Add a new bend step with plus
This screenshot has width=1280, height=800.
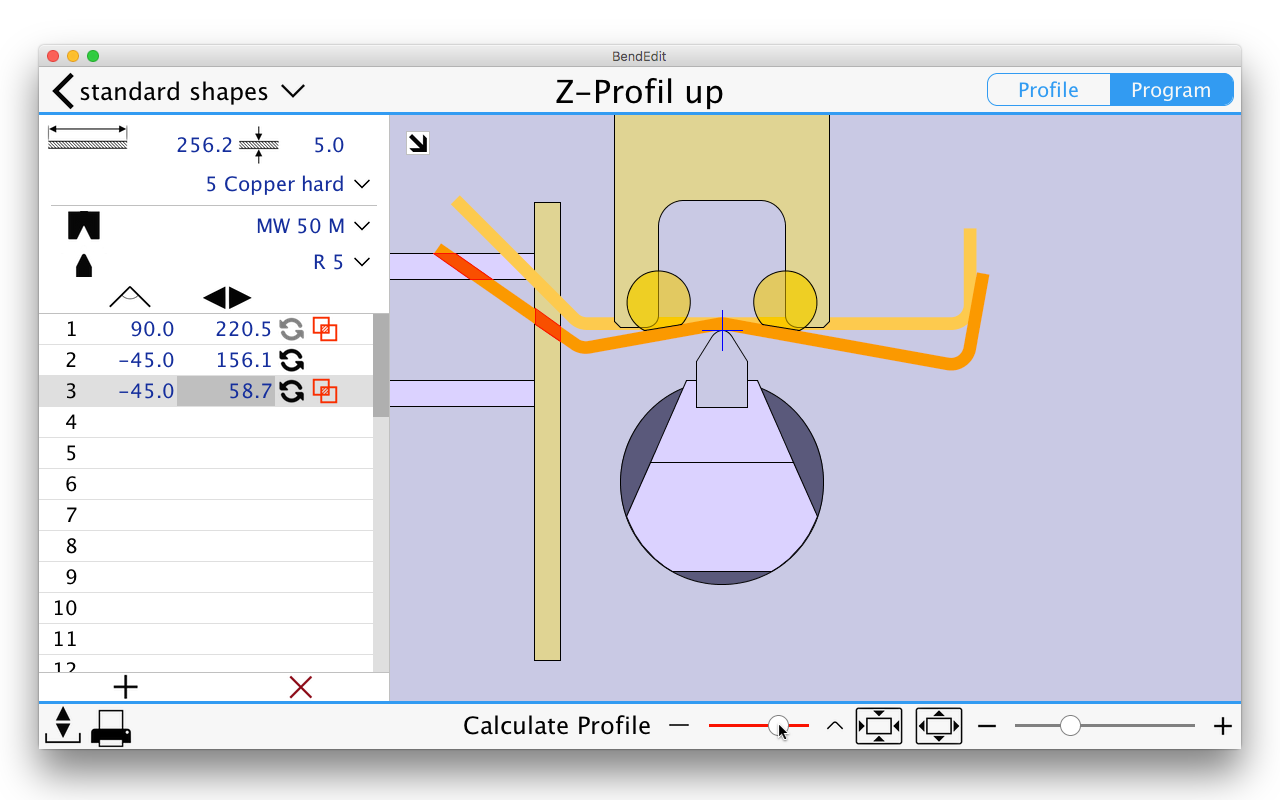click(125, 687)
